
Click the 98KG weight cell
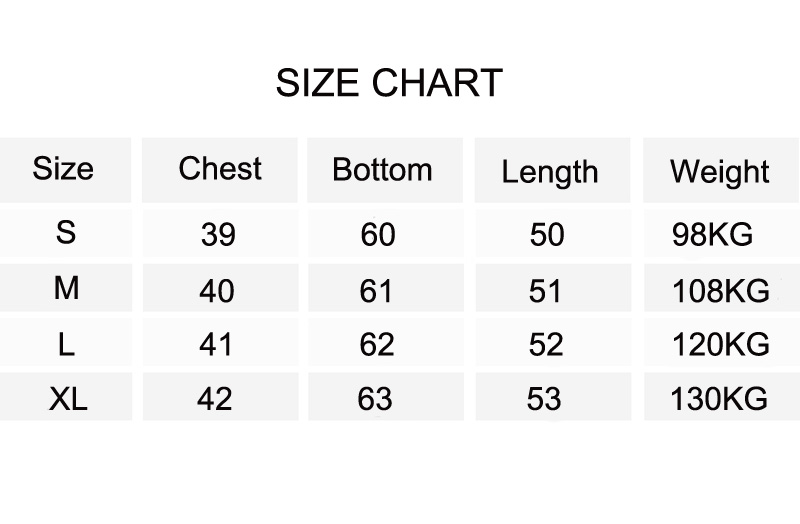(712, 235)
